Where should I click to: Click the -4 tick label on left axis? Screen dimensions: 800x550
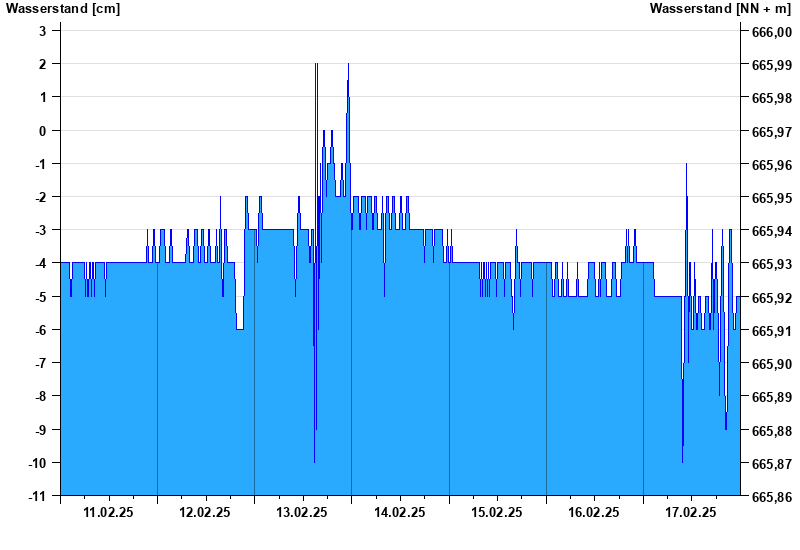coord(40,264)
